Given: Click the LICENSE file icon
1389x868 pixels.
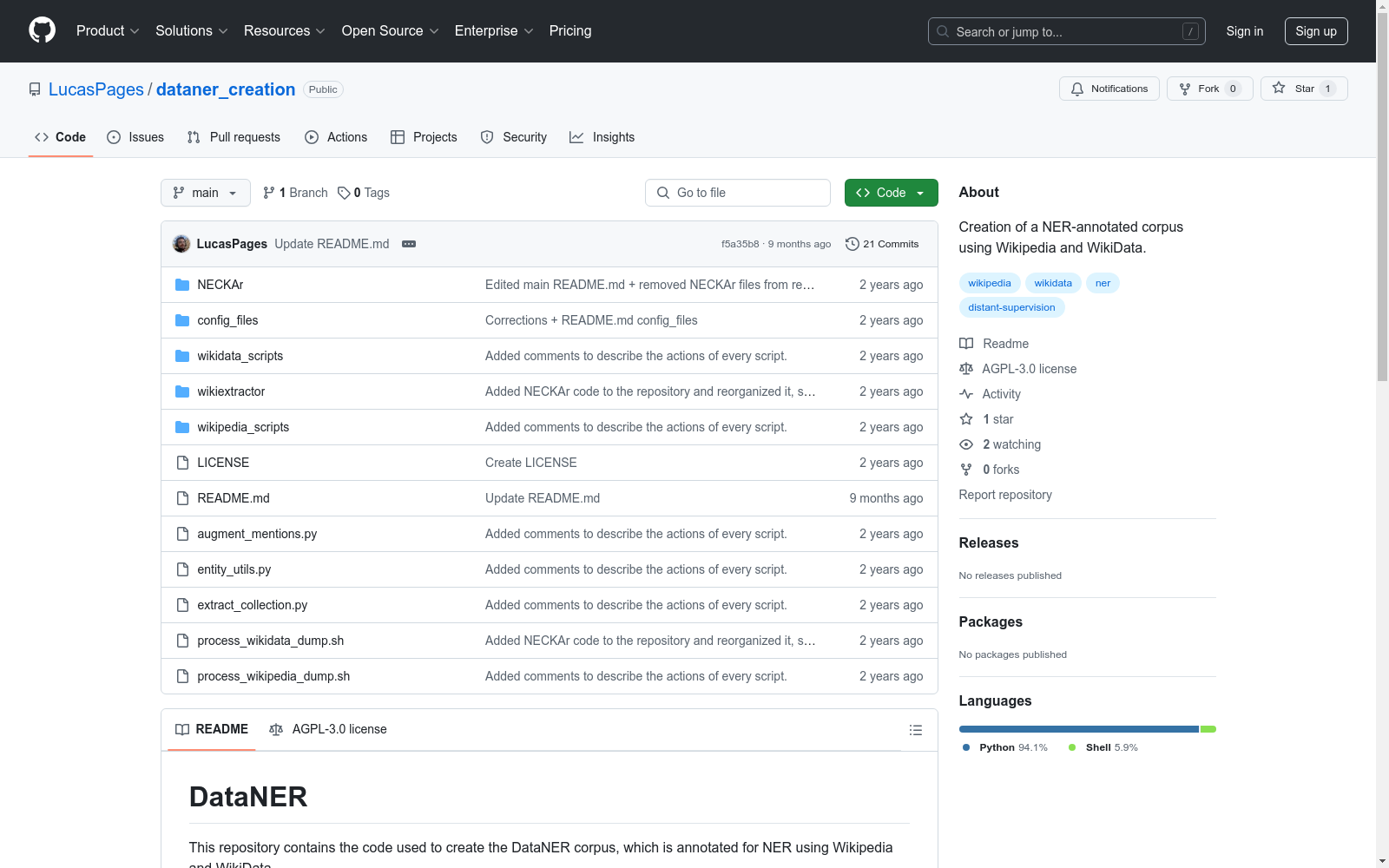Looking at the screenshot, I should [182, 463].
